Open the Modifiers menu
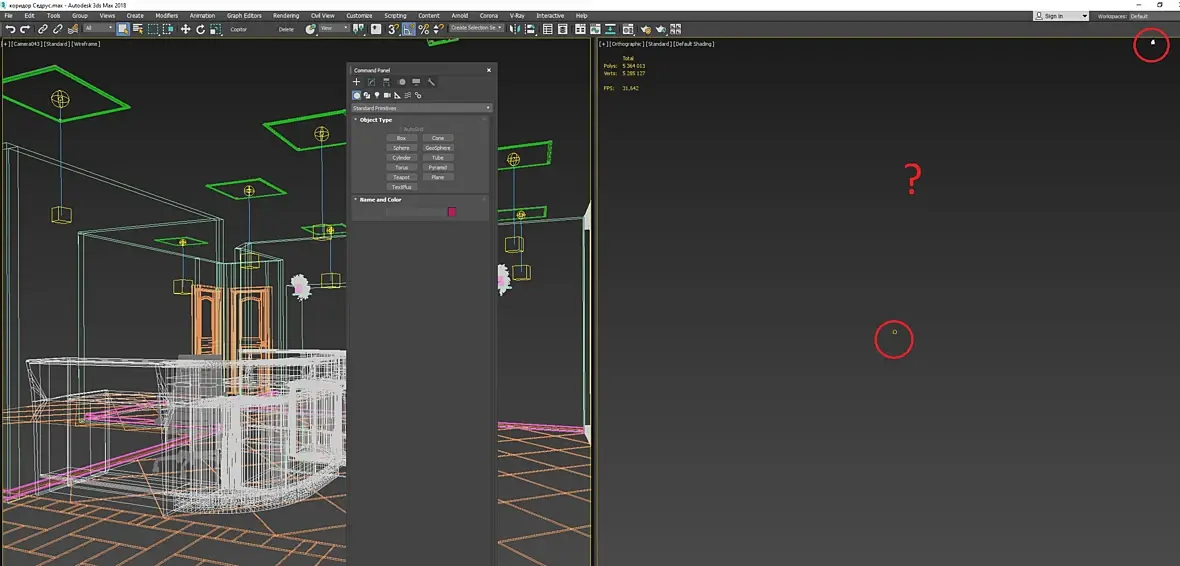This screenshot has height=566, width=1180. pos(166,16)
